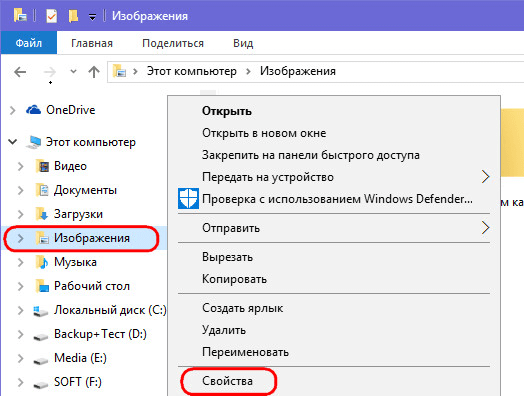The width and height of the screenshot is (524, 396).
Task: Collapse the Этот компьютер tree node
Action: [13, 142]
